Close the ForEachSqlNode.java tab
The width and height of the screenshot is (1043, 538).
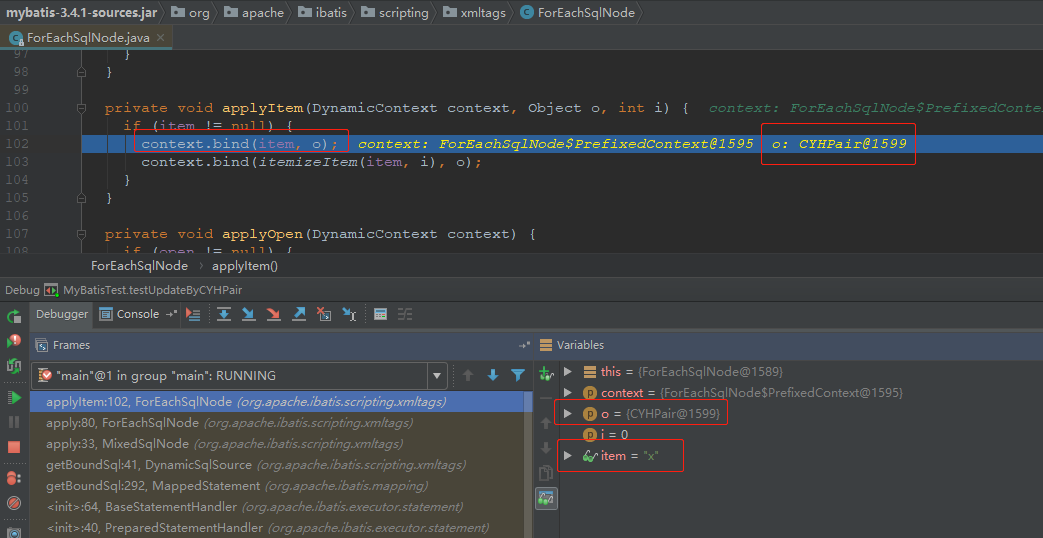click(160, 38)
